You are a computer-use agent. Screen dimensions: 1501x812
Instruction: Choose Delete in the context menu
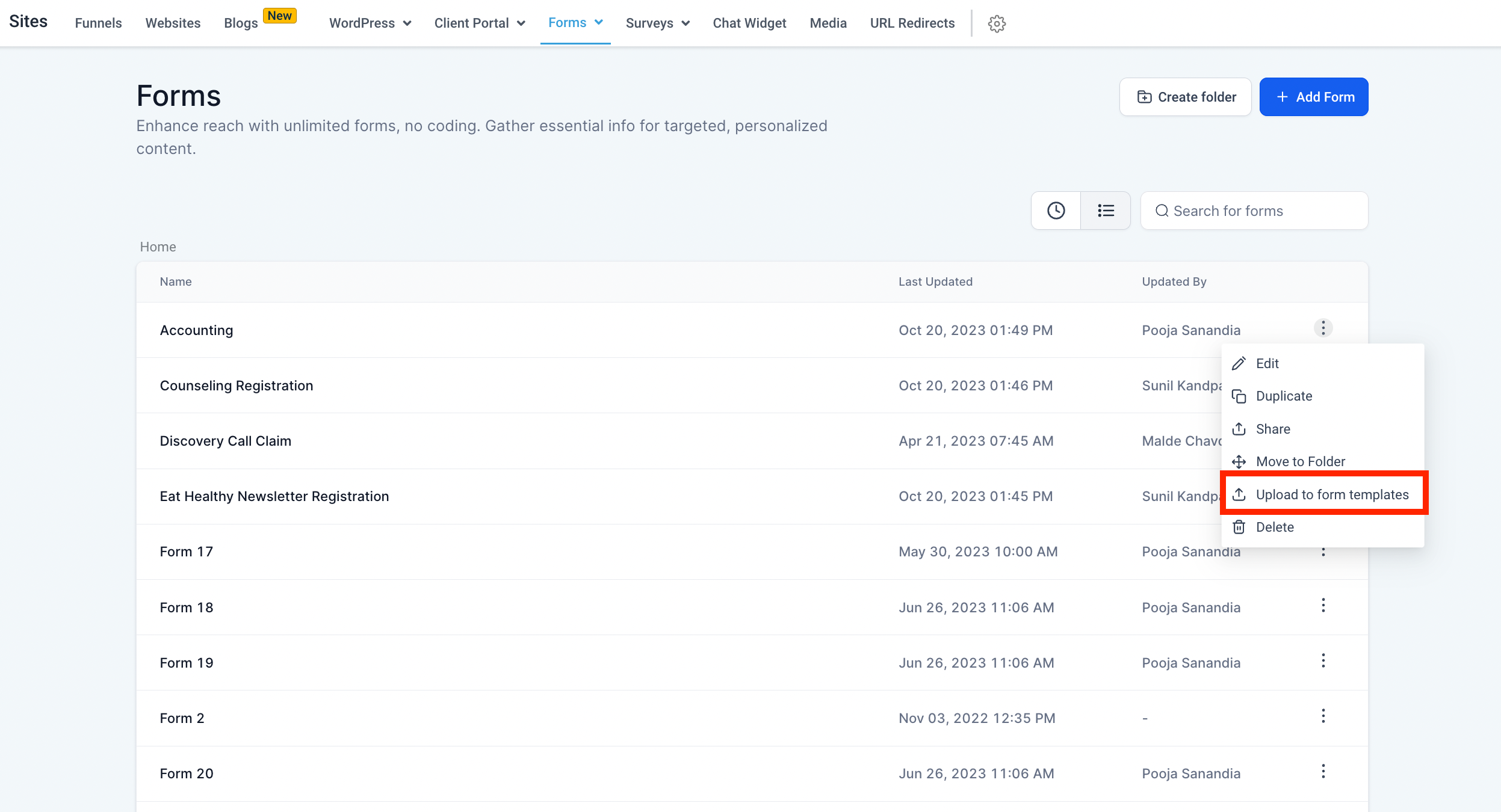1322,527
